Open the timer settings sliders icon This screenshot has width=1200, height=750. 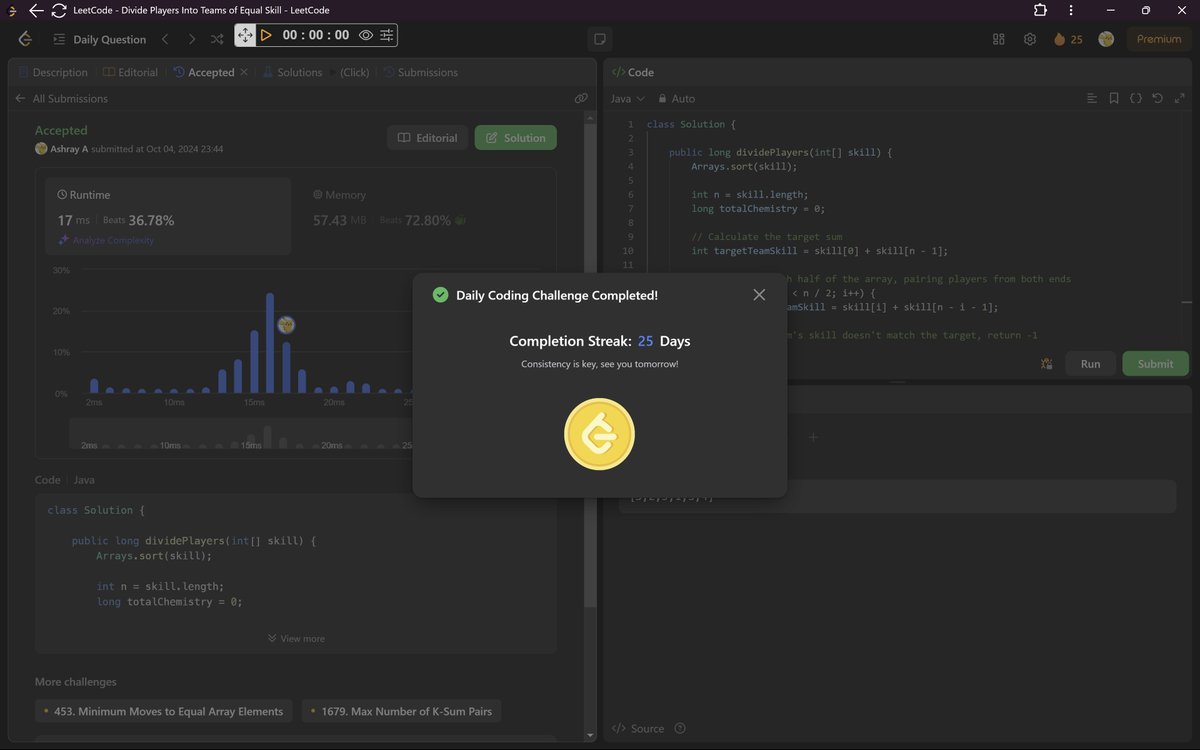pos(387,35)
